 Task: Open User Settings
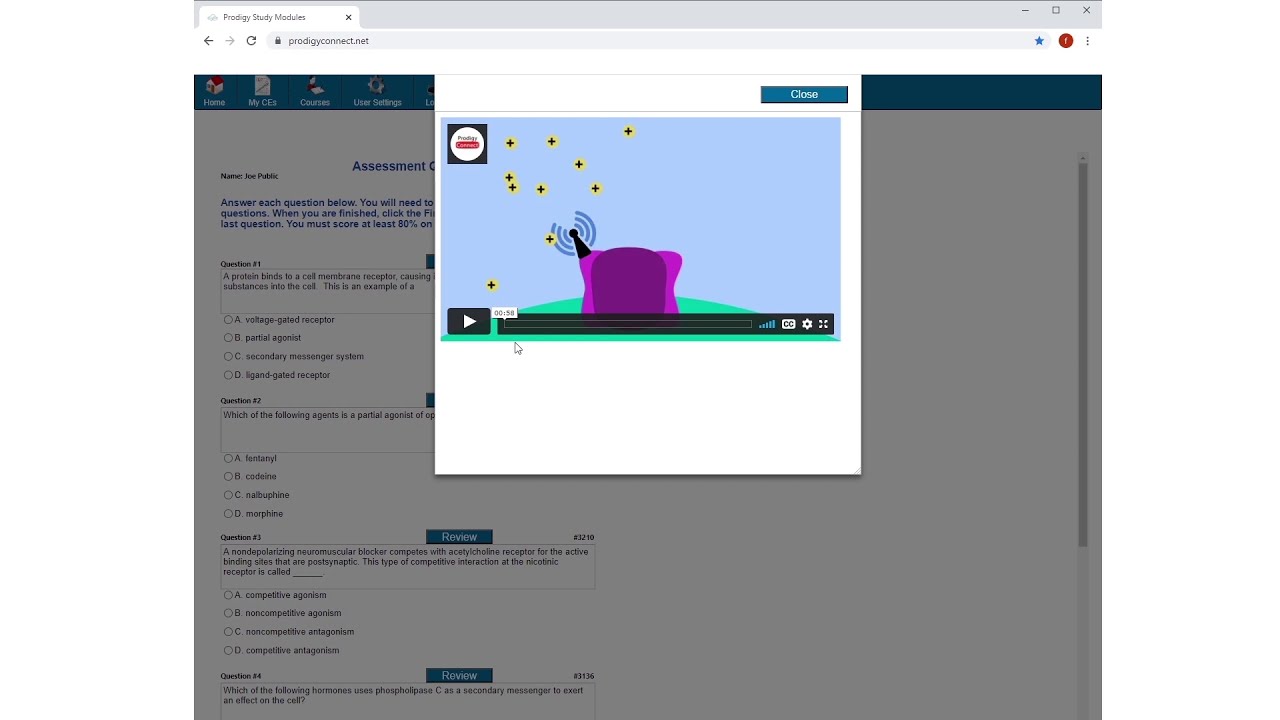click(377, 91)
